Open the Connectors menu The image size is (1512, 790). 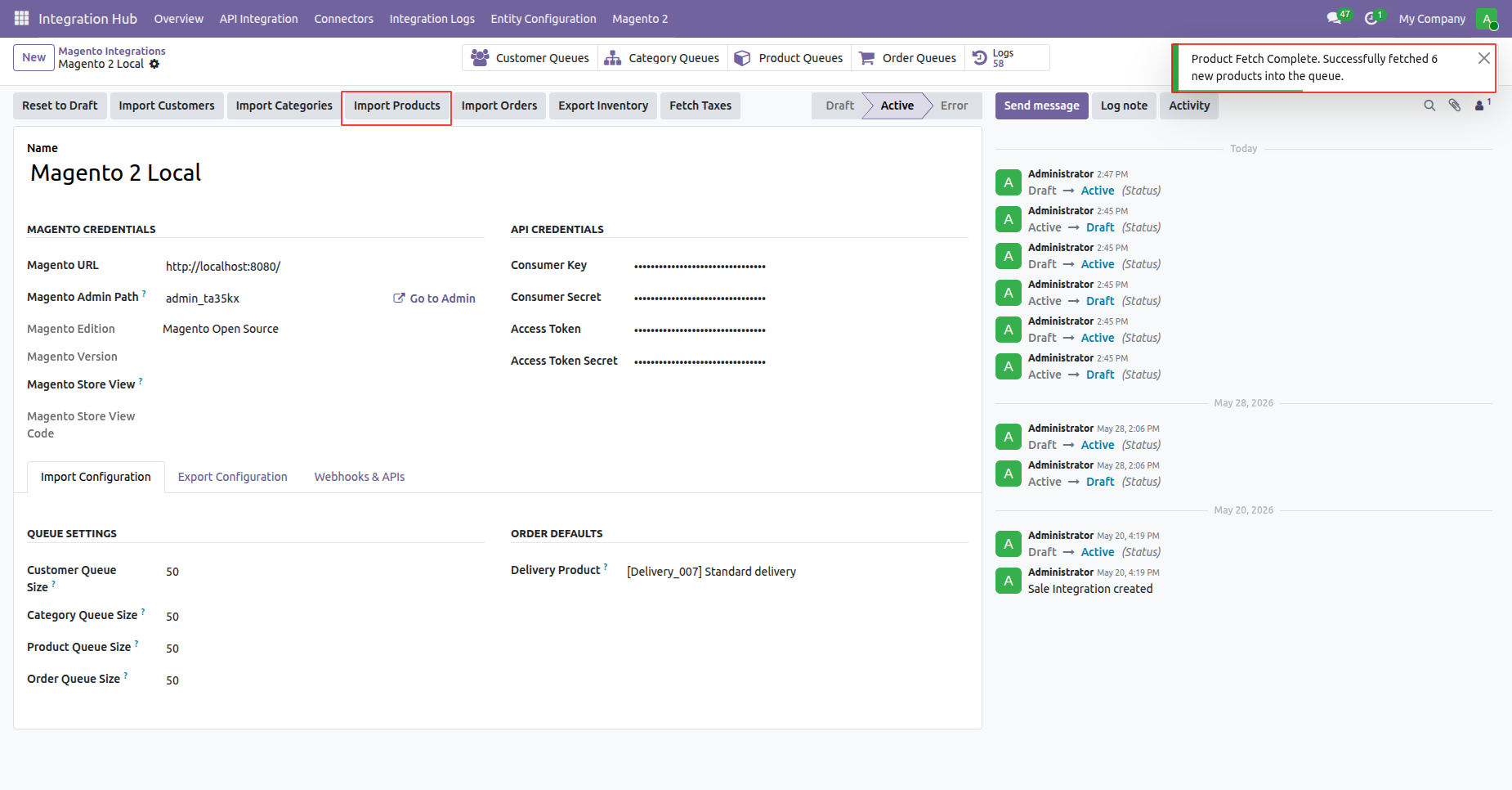(343, 19)
